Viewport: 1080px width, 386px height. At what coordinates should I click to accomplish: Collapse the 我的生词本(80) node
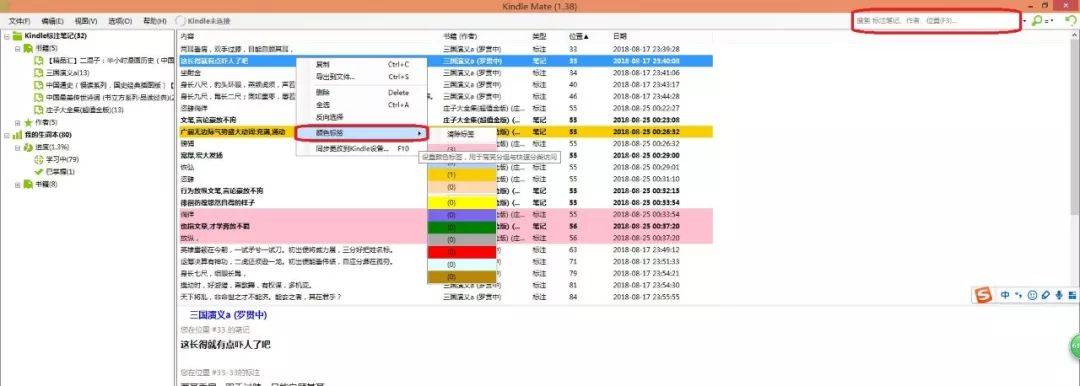coord(6,135)
